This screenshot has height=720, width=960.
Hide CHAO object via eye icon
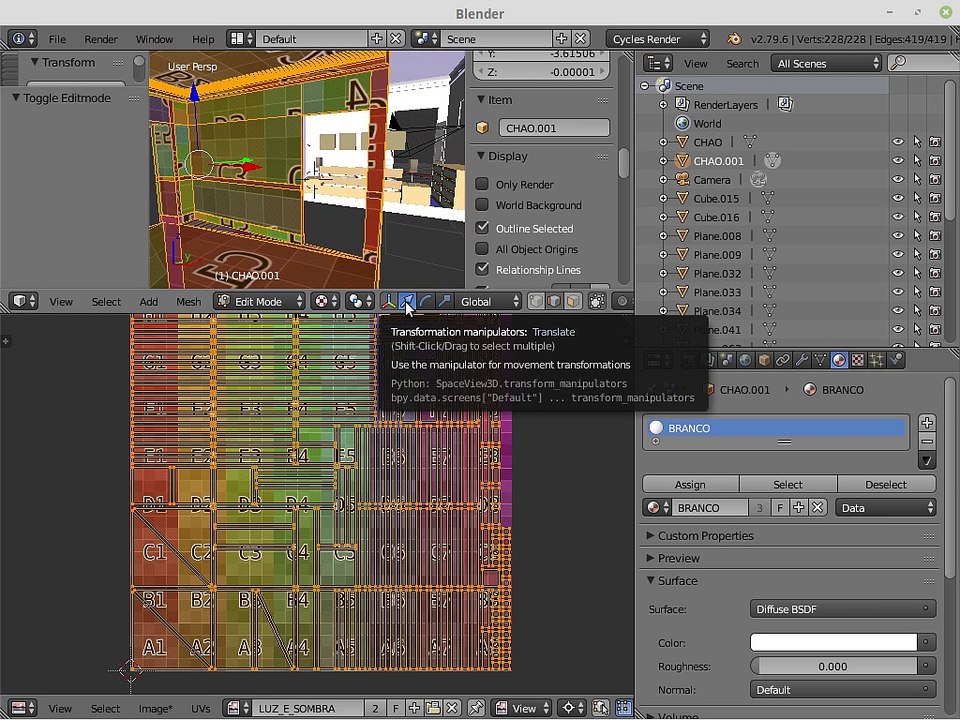(x=898, y=141)
